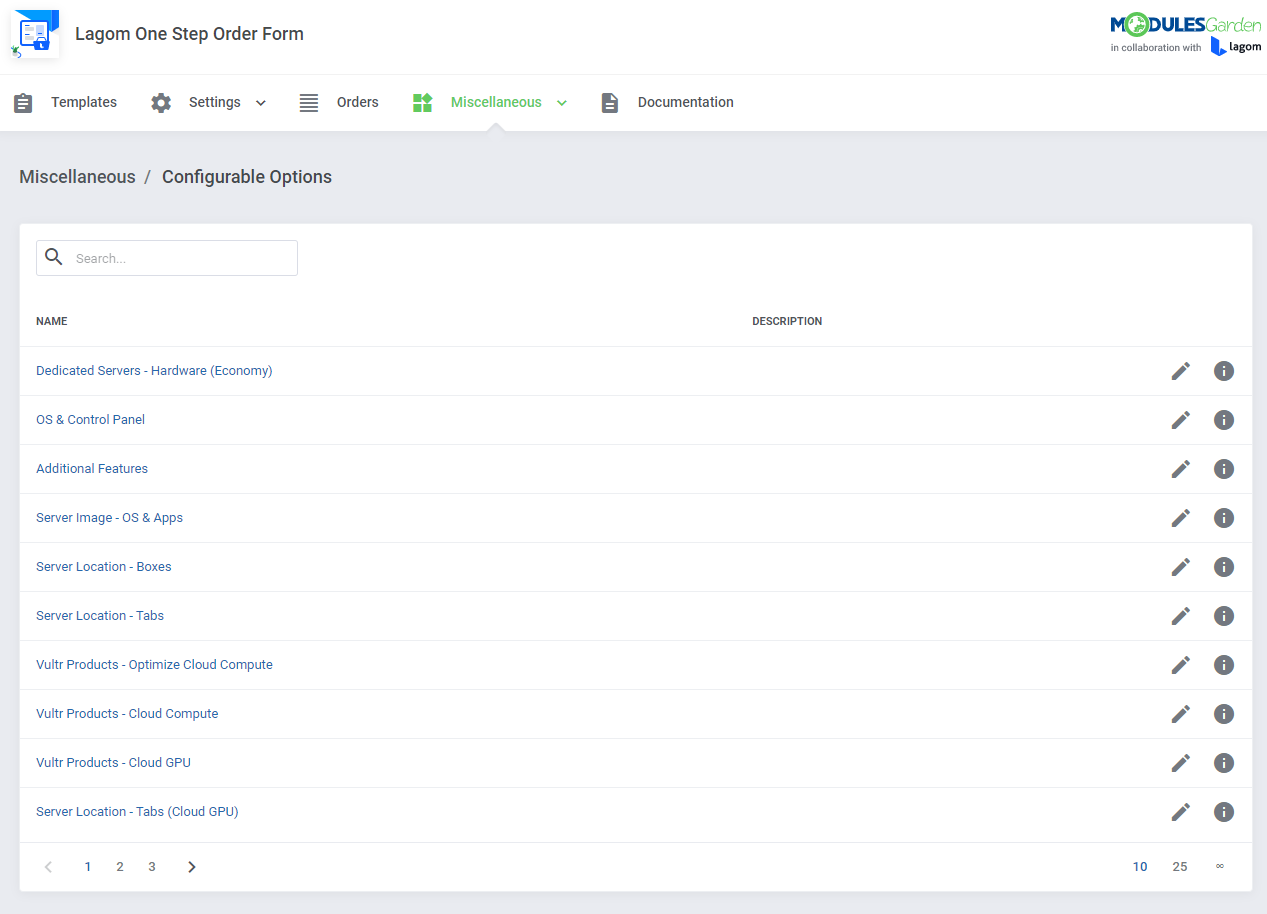The height and width of the screenshot is (914, 1267).
Task: Open Server Location - Tabs link
Action: click(x=100, y=616)
